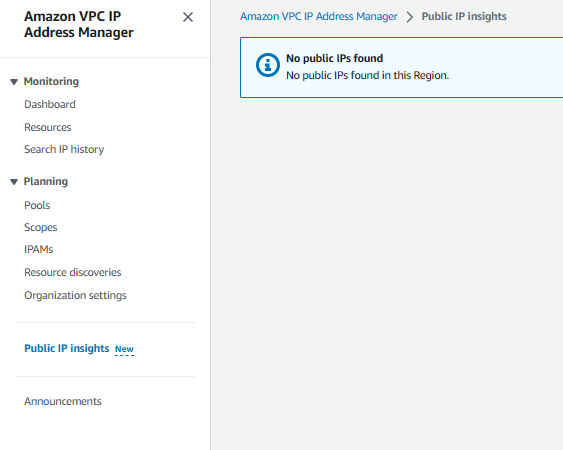Open the Pools page

tap(37, 205)
